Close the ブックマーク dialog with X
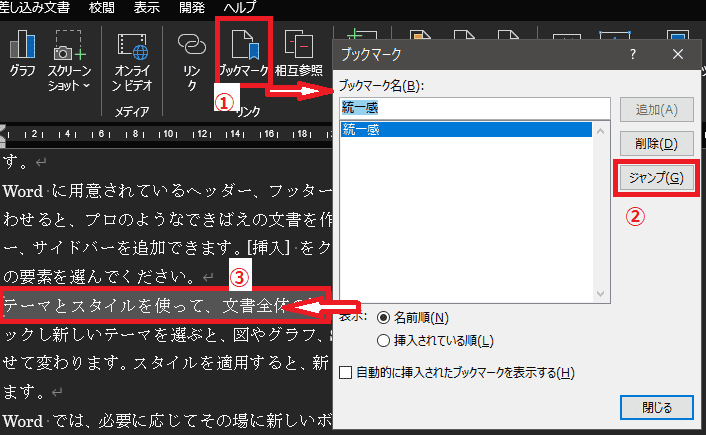The width and height of the screenshot is (706, 435). (678, 54)
